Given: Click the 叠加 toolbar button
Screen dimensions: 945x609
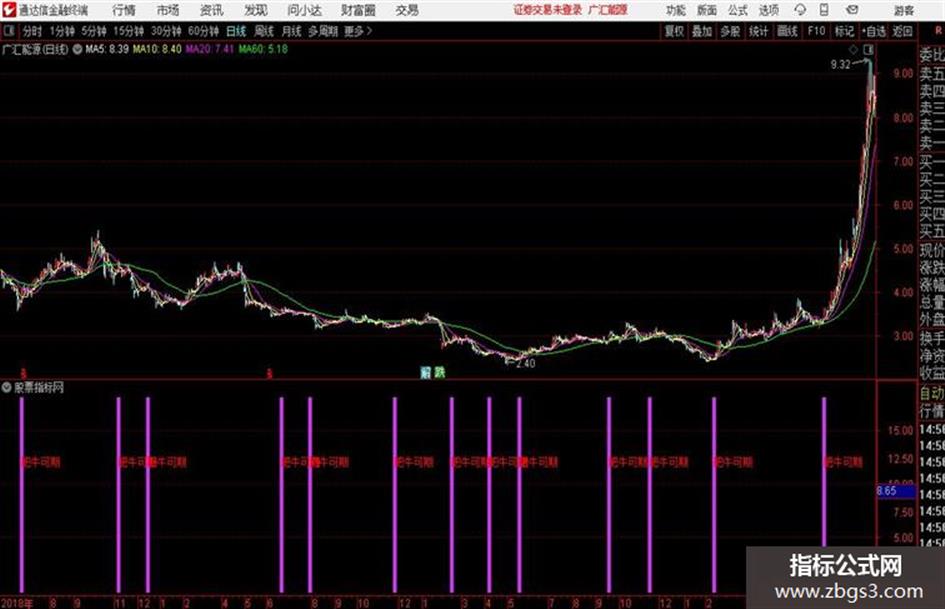Looking at the screenshot, I should (x=702, y=31).
